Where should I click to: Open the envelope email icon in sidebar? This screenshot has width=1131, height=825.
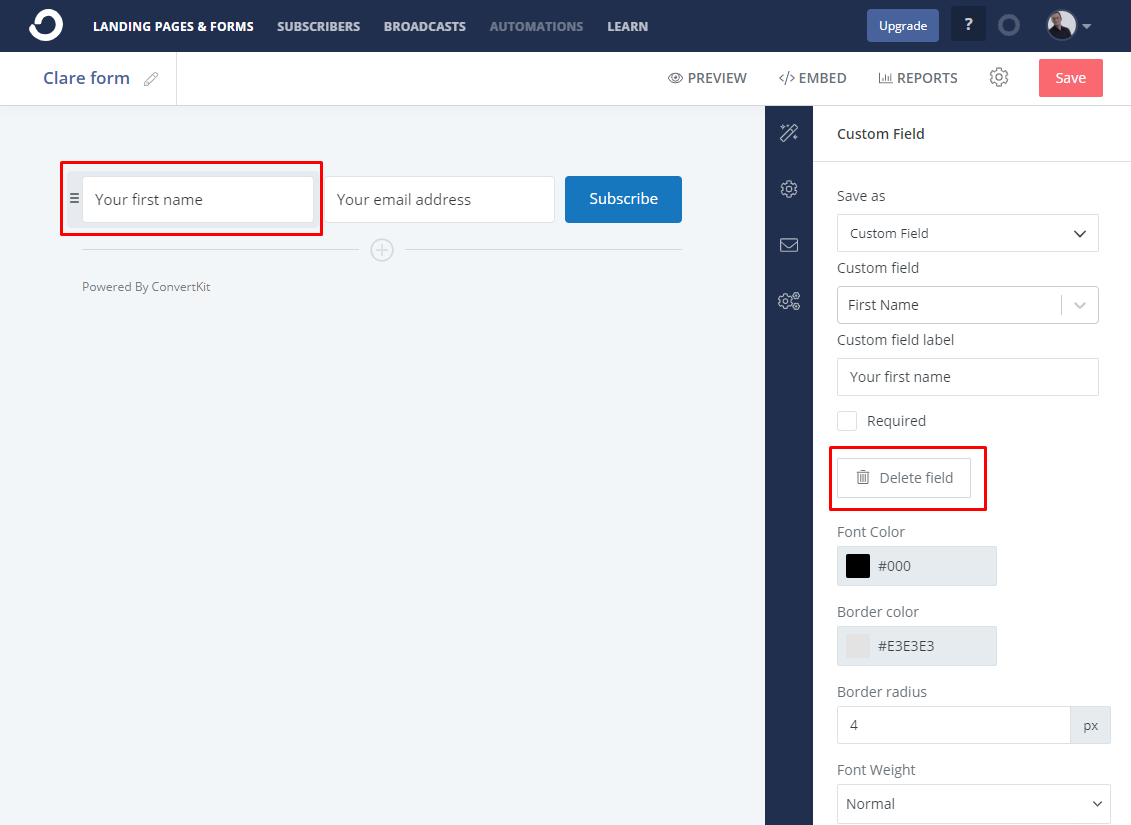tap(788, 245)
